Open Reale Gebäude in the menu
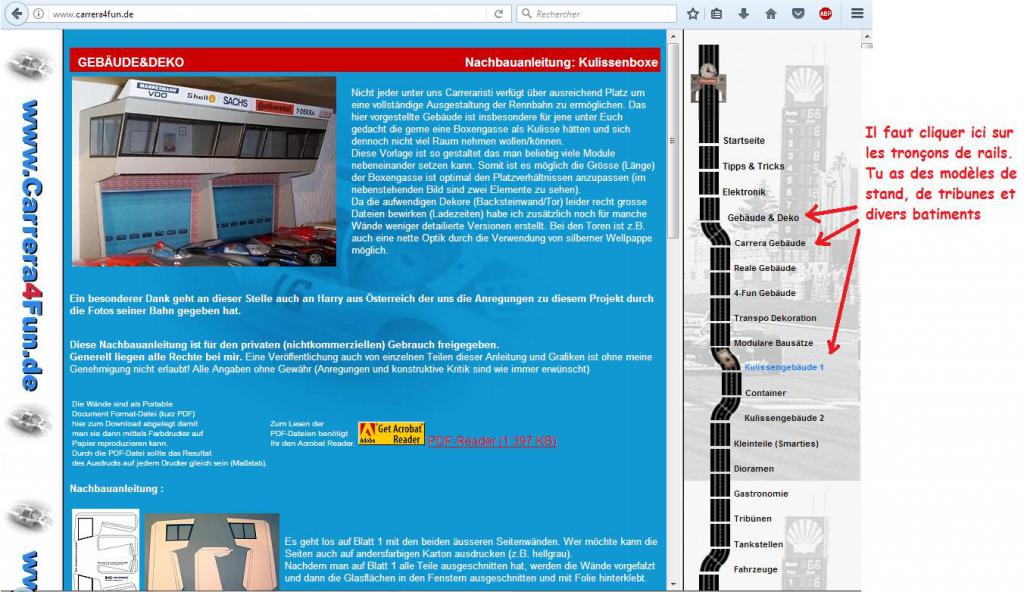Image resolution: width=1024 pixels, height=592 pixels. (x=764, y=268)
